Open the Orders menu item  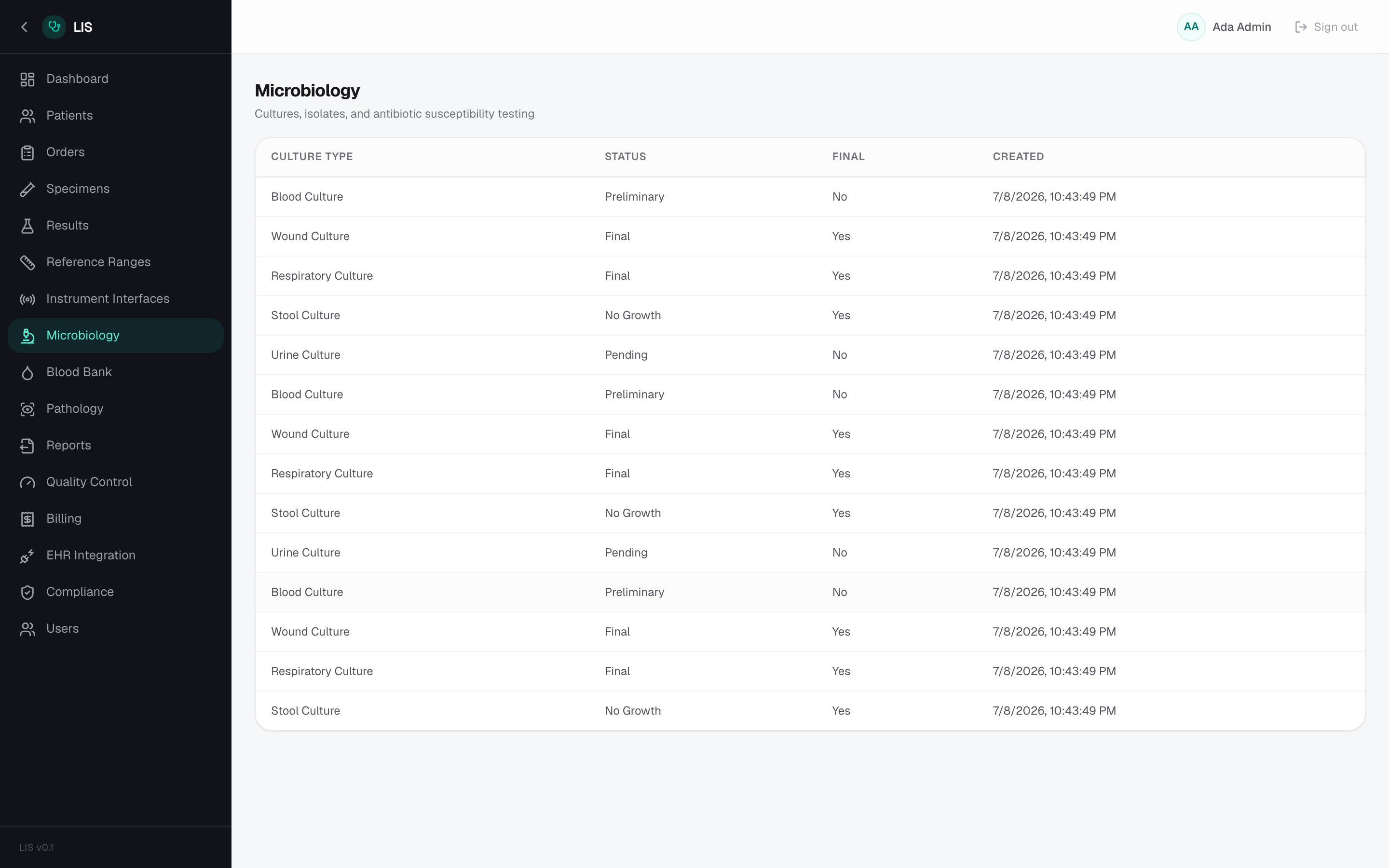[x=115, y=153]
